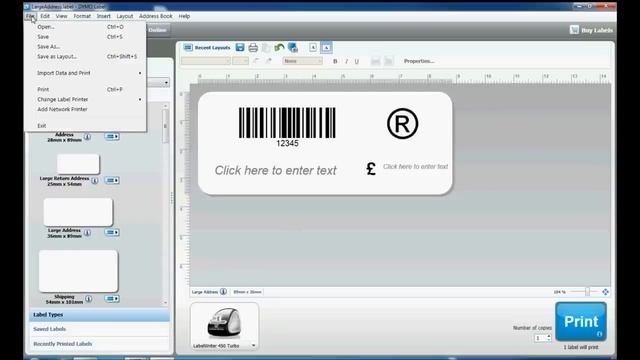Choose Open... from the File menu
This screenshot has width=640, height=360.
tap(85, 27)
